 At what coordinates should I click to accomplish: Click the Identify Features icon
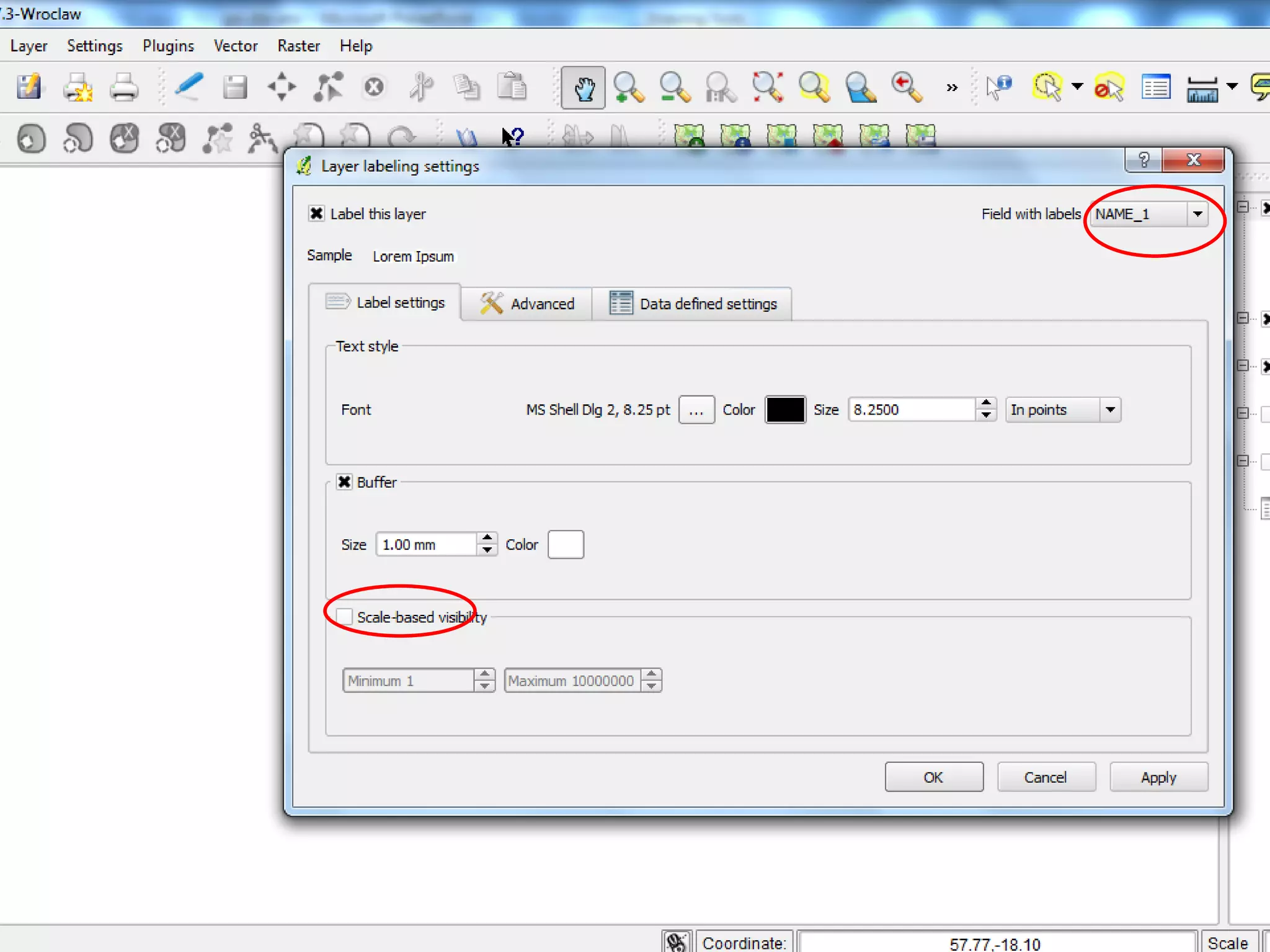998,87
